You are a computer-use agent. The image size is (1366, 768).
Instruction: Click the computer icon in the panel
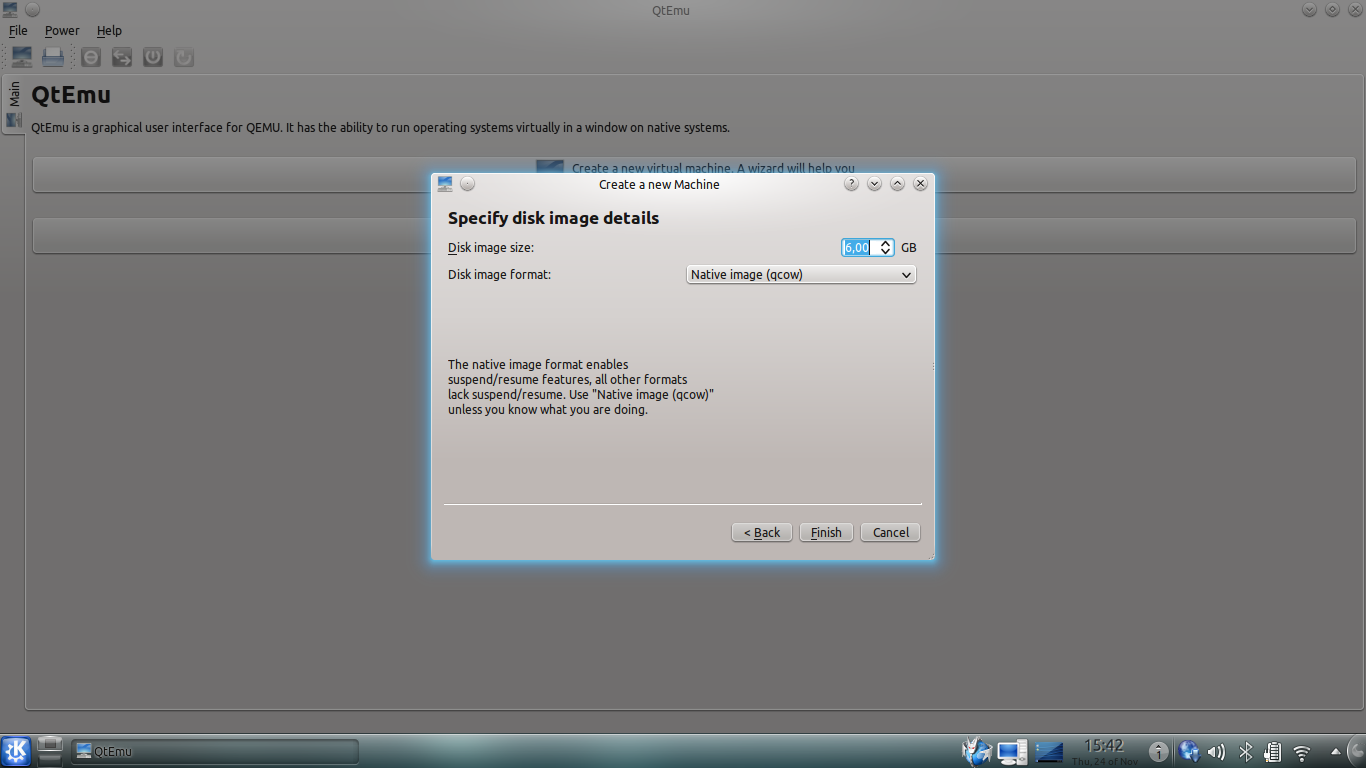click(x=1012, y=751)
